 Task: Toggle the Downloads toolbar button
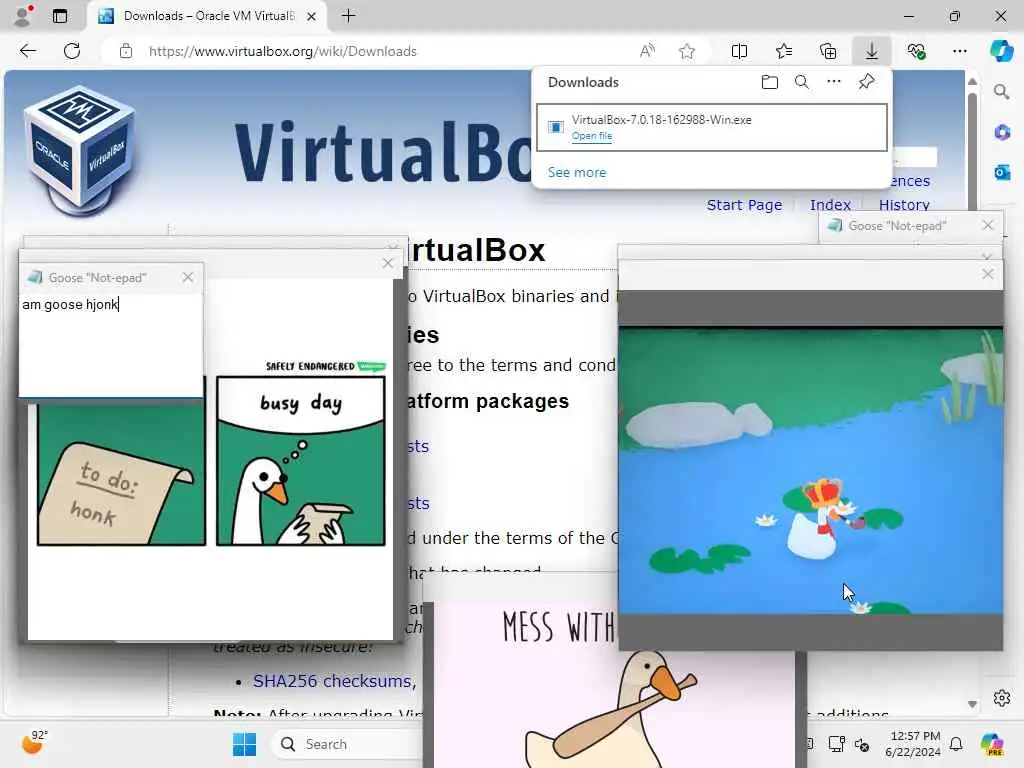[872, 51]
